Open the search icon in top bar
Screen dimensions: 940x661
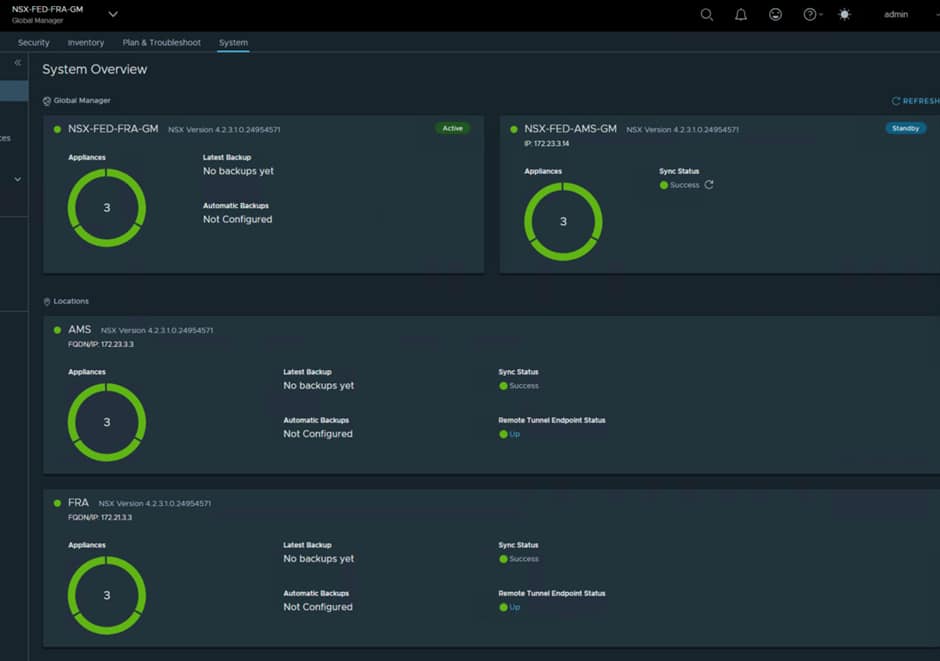tap(706, 15)
